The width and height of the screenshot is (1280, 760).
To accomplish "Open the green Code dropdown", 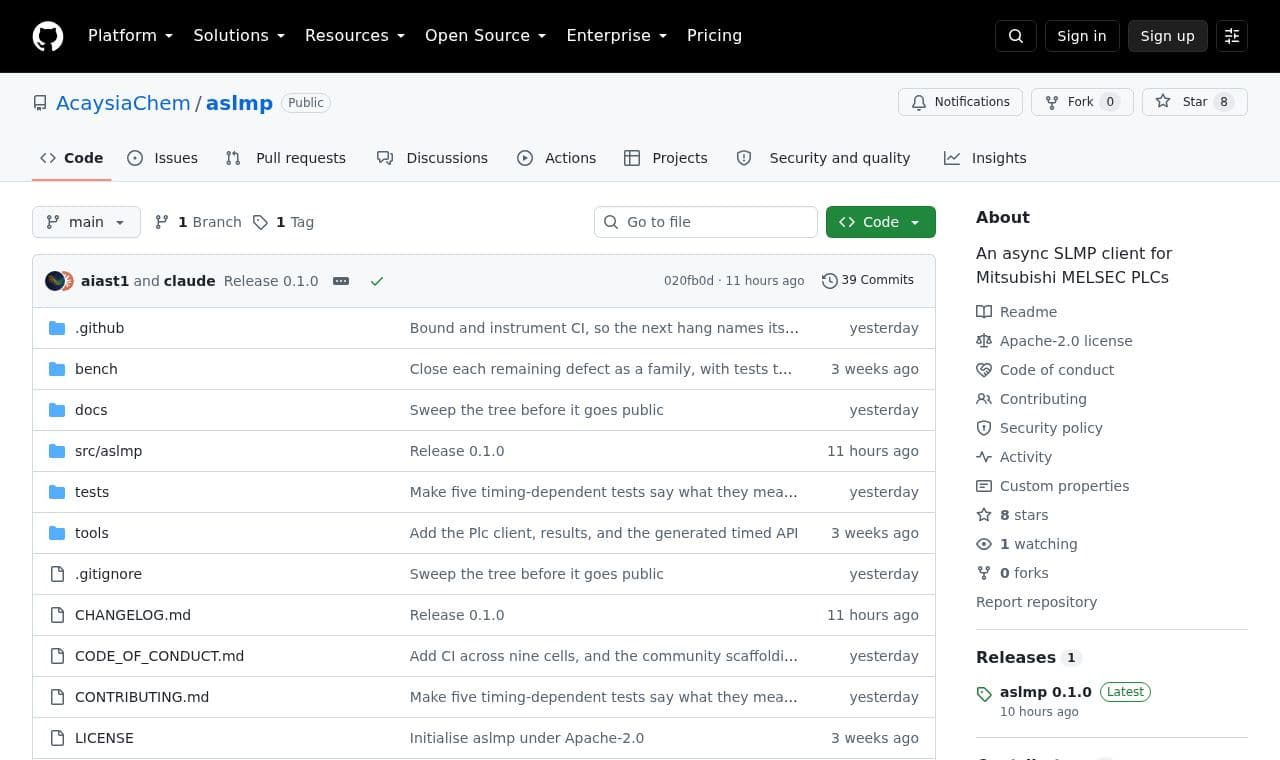I will tap(881, 222).
